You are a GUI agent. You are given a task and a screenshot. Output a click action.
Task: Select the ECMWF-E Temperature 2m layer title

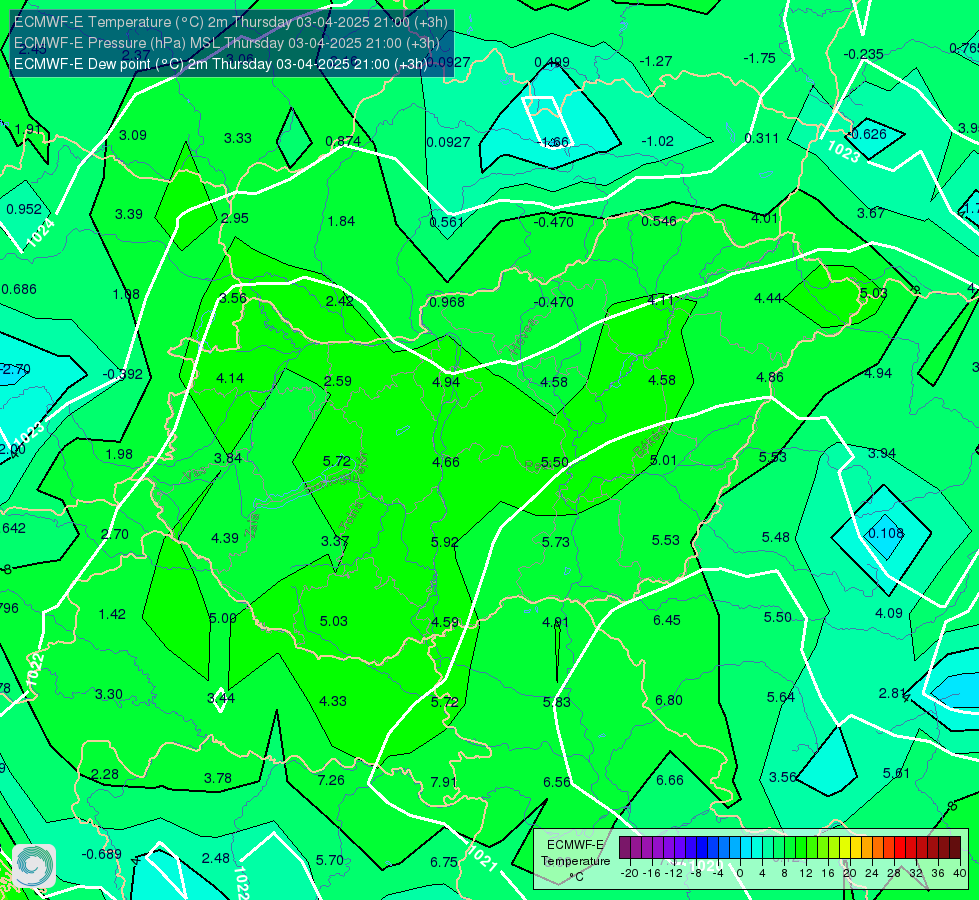230,22
